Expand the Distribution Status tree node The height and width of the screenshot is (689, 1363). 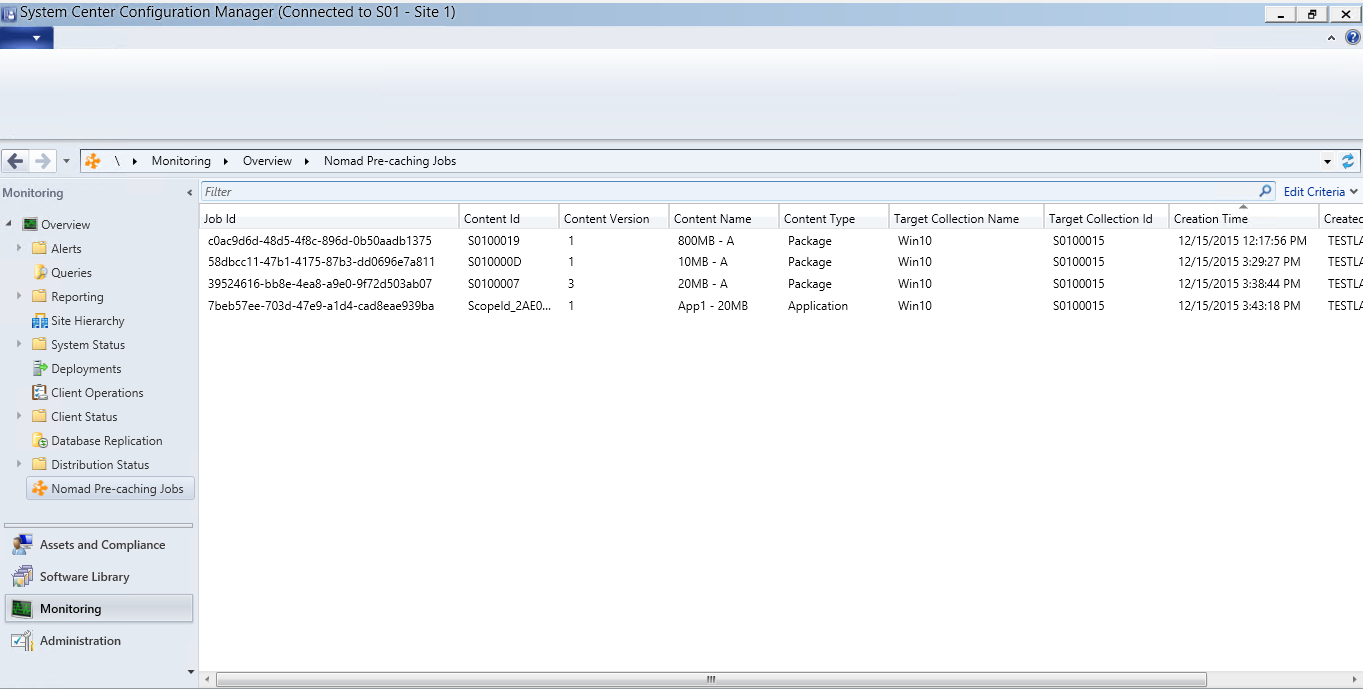click(x=19, y=464)
